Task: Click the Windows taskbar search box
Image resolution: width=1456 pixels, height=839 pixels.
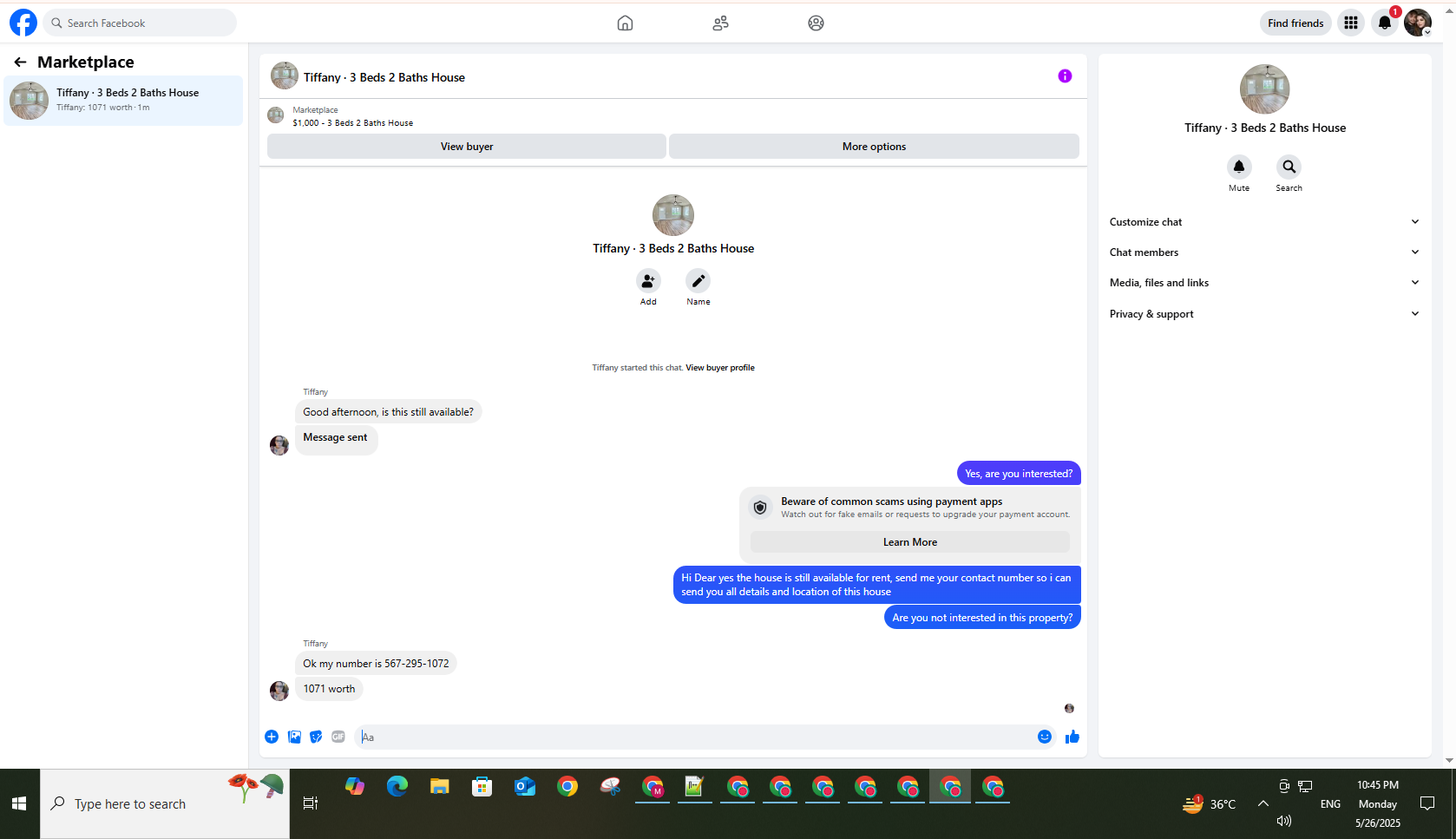Action: click(x=165, y=803)
